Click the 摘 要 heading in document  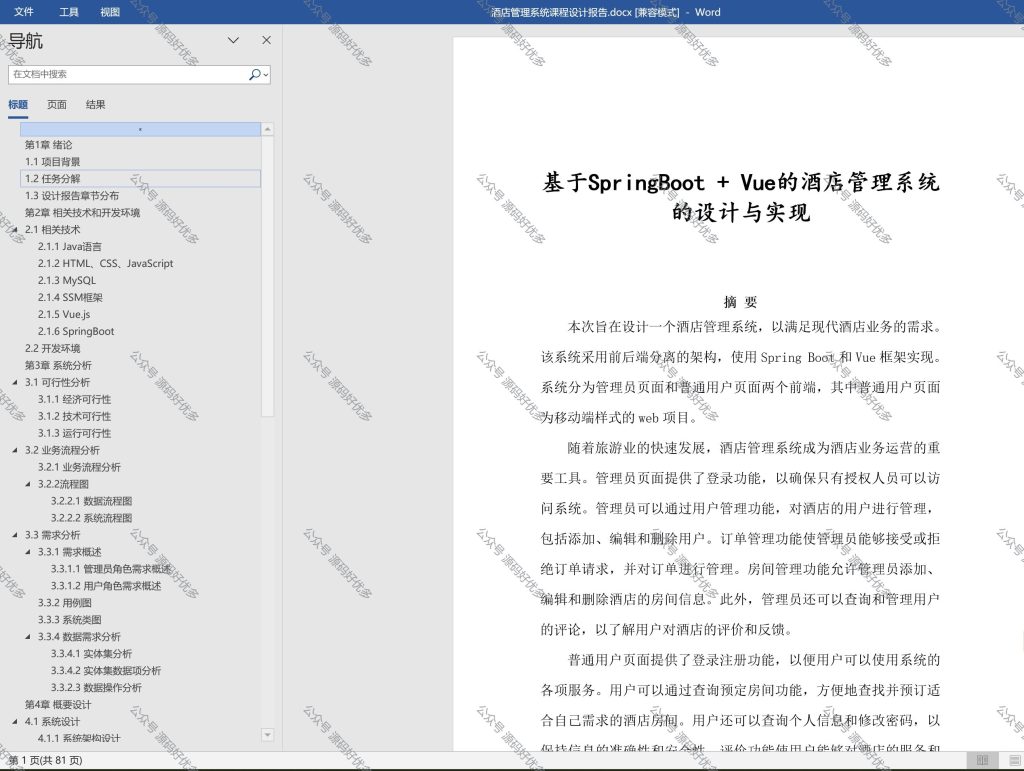click(741, 302)
